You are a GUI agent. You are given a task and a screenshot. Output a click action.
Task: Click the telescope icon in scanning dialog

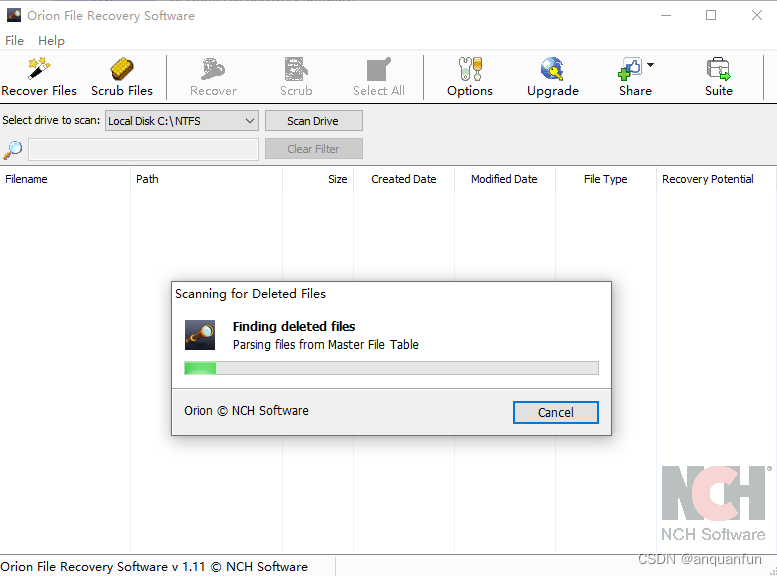point(200,335)
